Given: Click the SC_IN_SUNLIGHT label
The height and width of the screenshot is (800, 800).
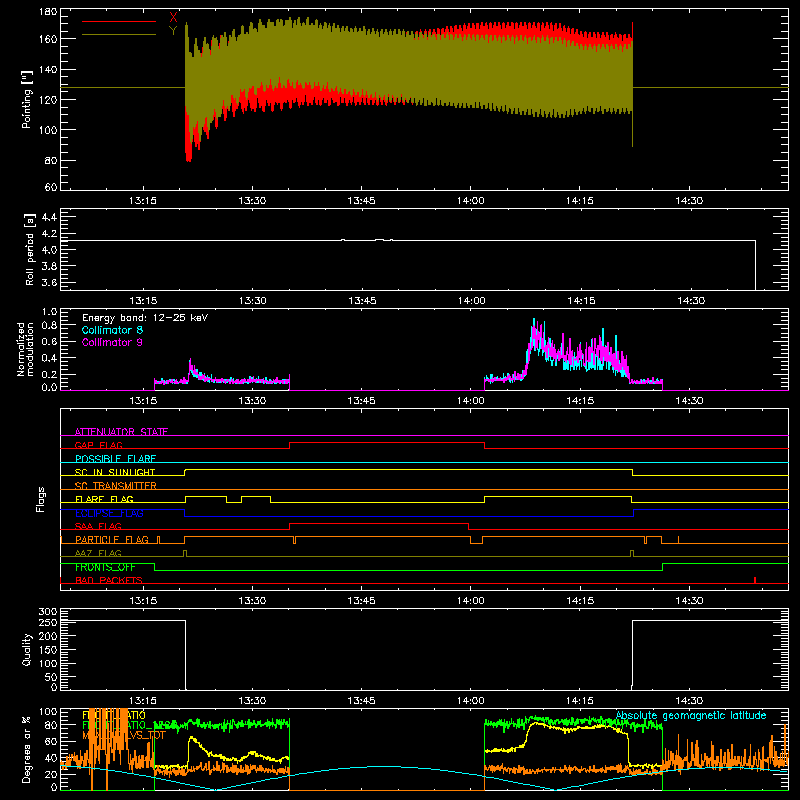Looking at the screenshot, I should click(115, 472).
